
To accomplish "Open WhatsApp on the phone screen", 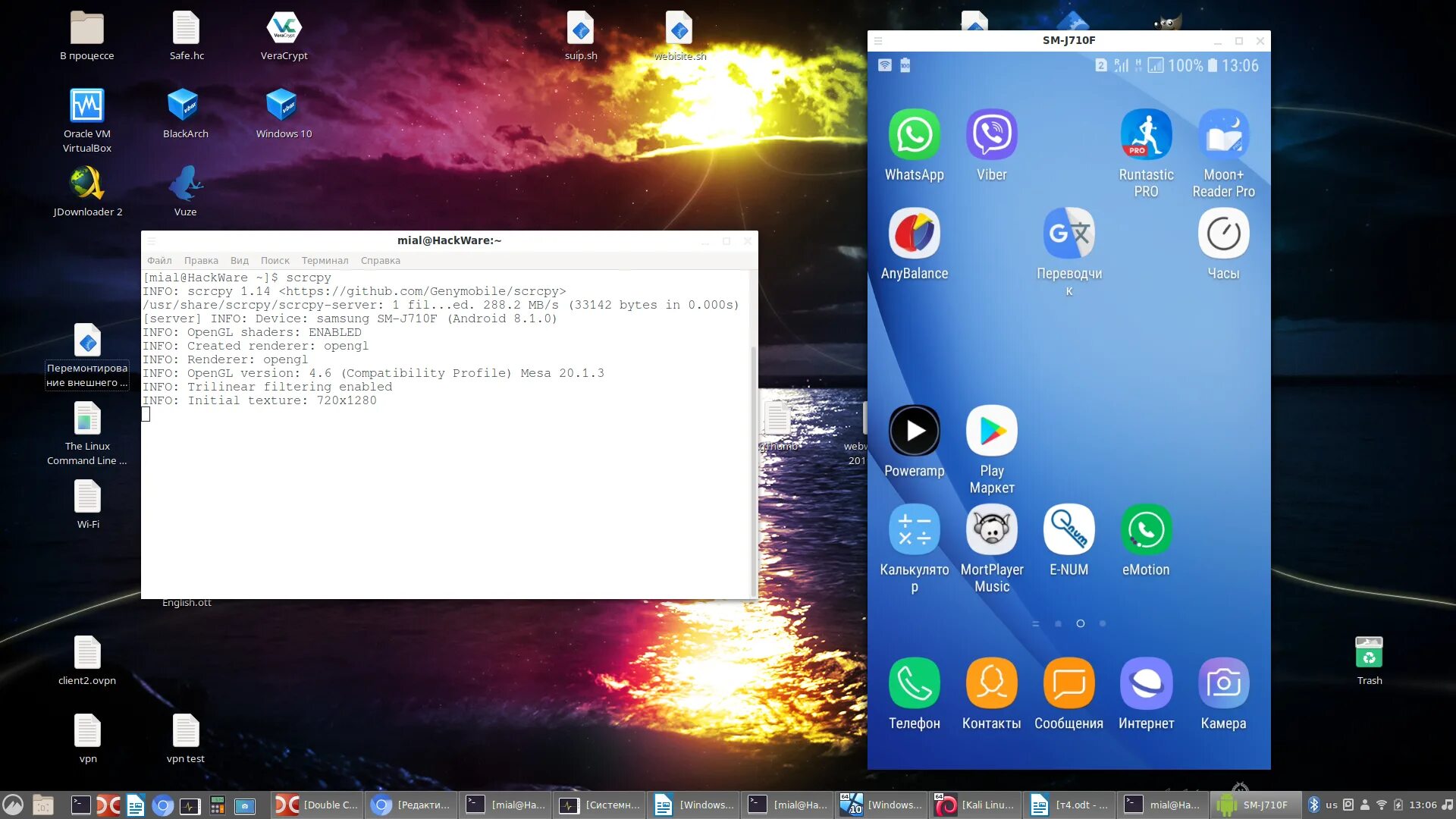I will (914, 135).
